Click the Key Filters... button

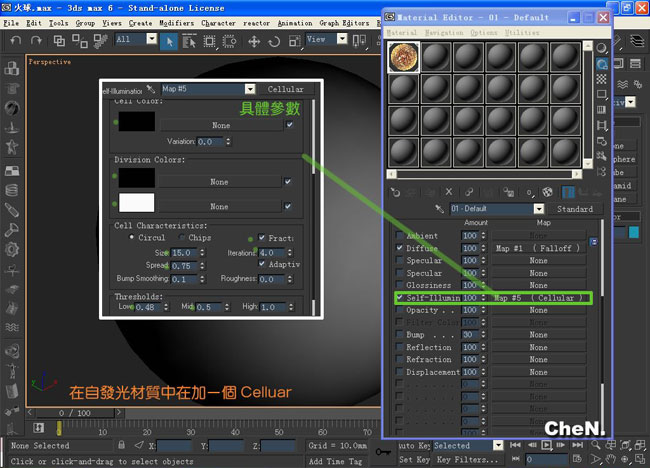467,459
